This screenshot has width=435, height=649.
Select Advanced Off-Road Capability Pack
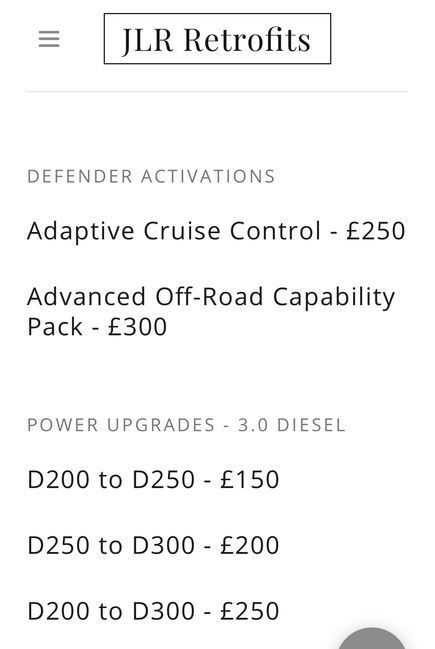(211, 312)
